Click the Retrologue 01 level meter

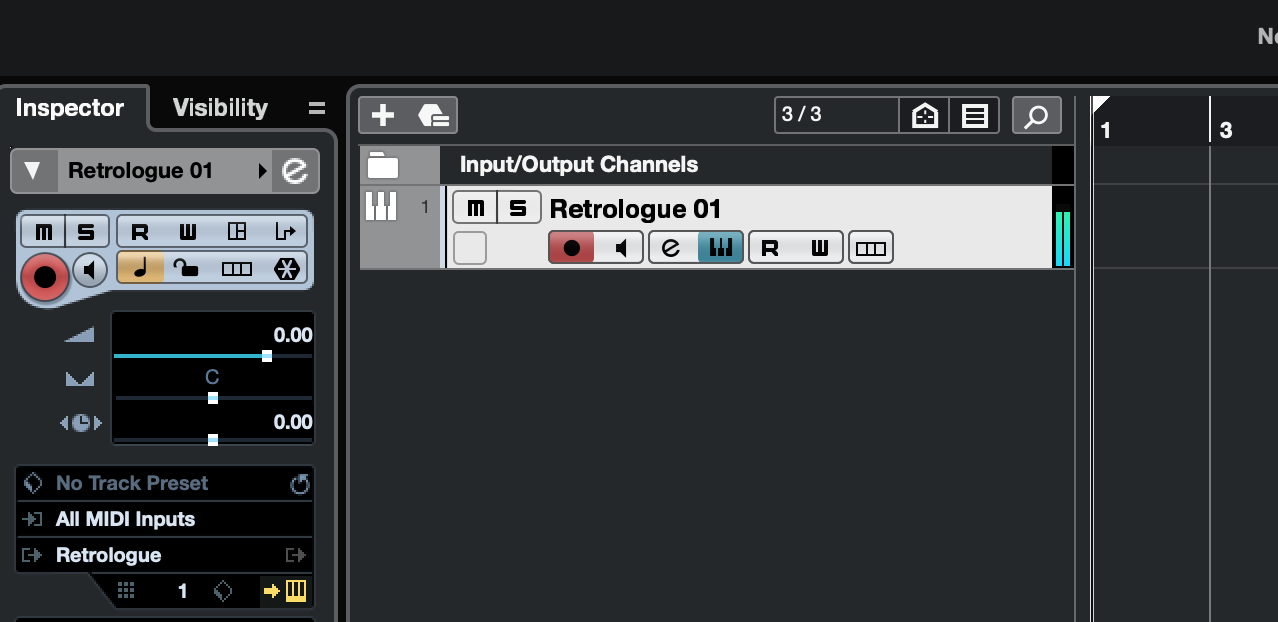click(x=1062, y=238)
